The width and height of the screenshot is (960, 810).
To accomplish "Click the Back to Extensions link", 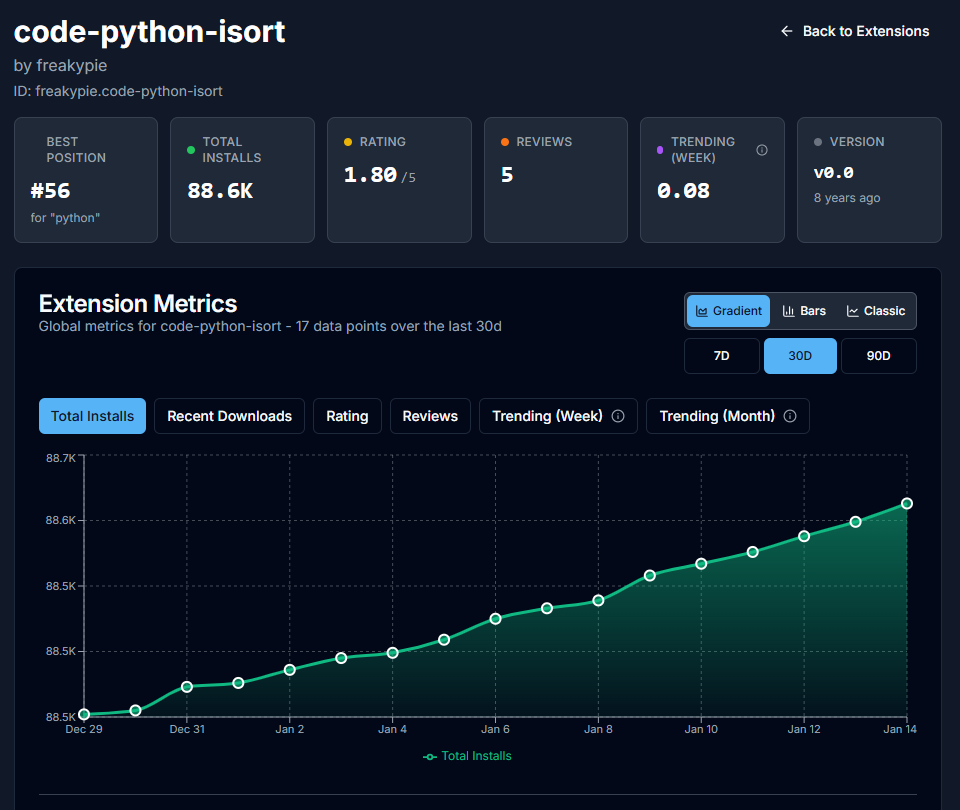I will point(866,31).
